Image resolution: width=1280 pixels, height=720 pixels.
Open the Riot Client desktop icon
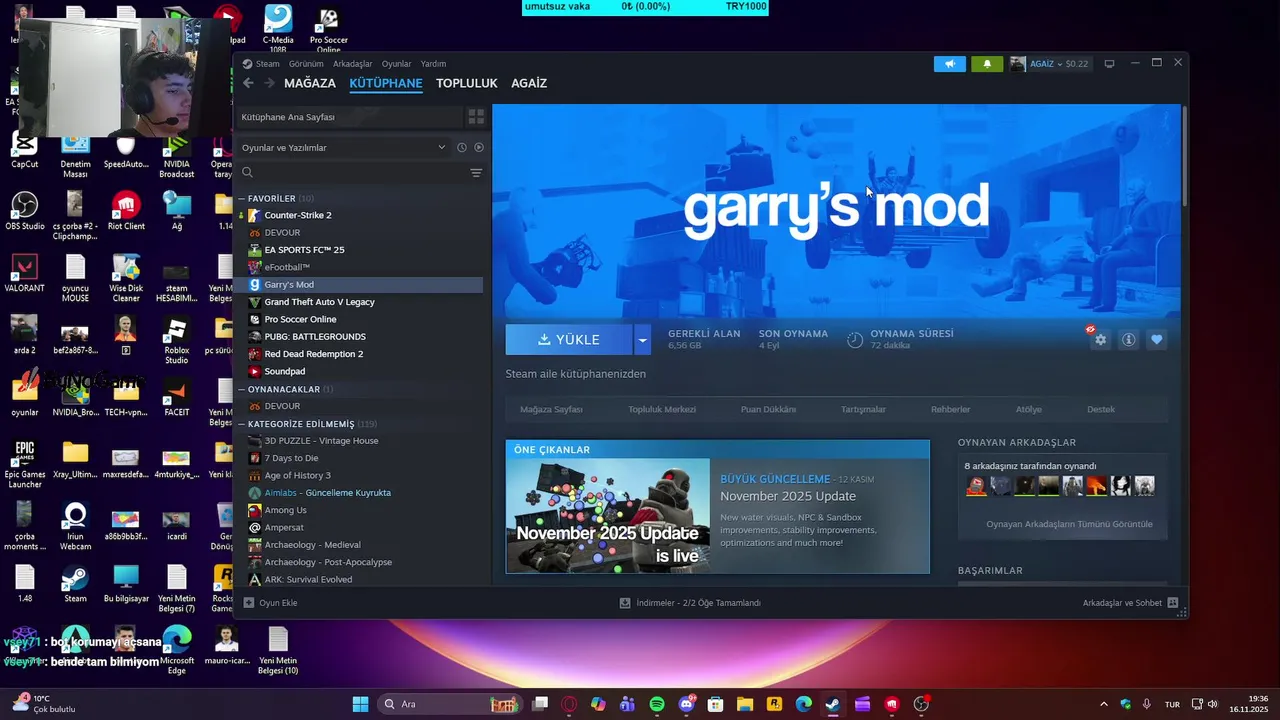(126, 211)
